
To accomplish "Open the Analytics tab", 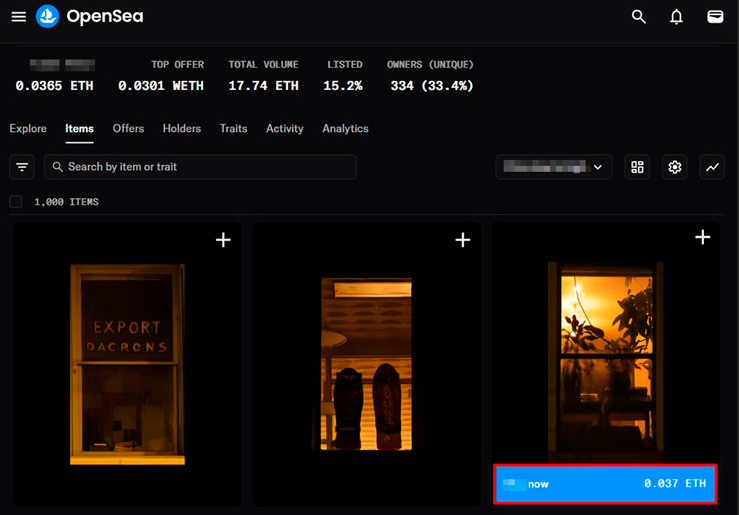I will (345, 129).
